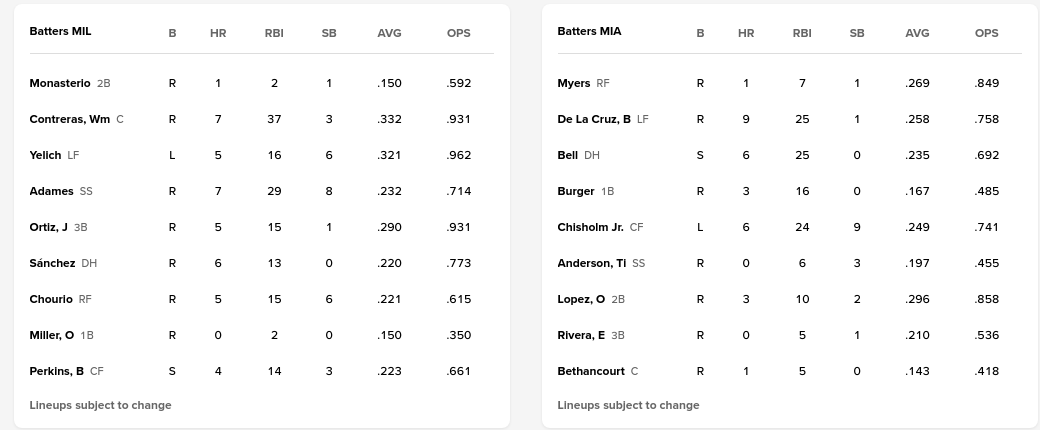Click Ortiz, J player name

click(48, 227)
